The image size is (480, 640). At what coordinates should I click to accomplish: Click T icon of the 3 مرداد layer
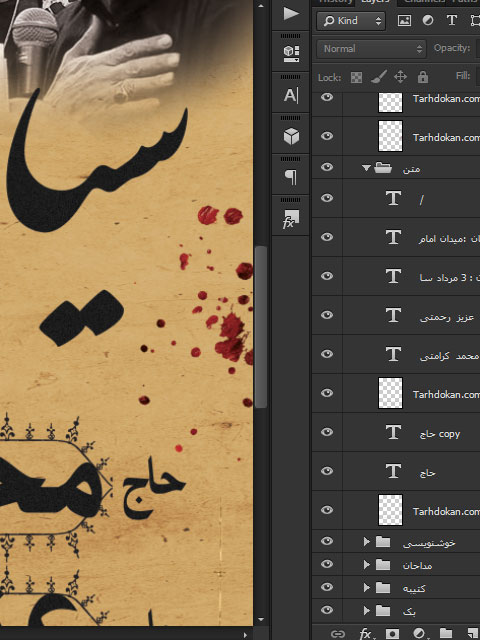(x=393, y=276)
